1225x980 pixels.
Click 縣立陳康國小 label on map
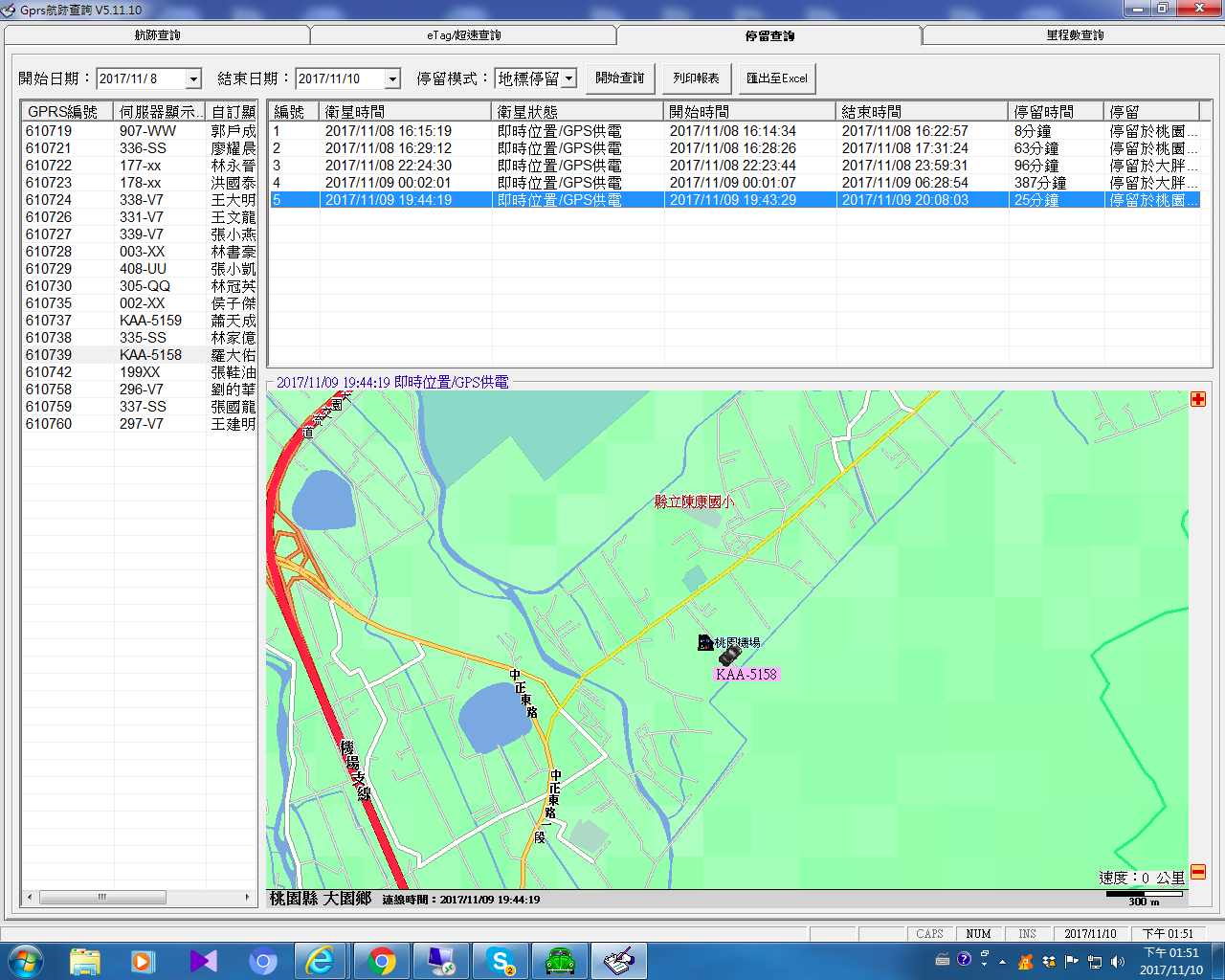694,501
